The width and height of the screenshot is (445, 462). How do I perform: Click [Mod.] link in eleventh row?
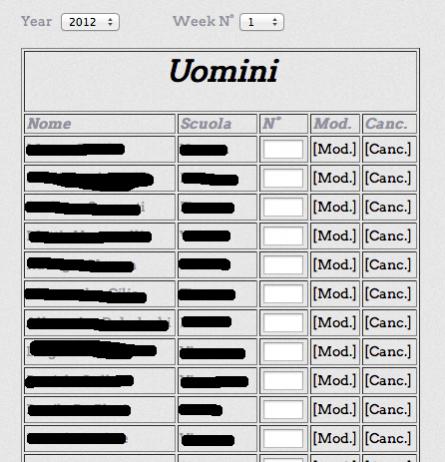tap(335, 438)
